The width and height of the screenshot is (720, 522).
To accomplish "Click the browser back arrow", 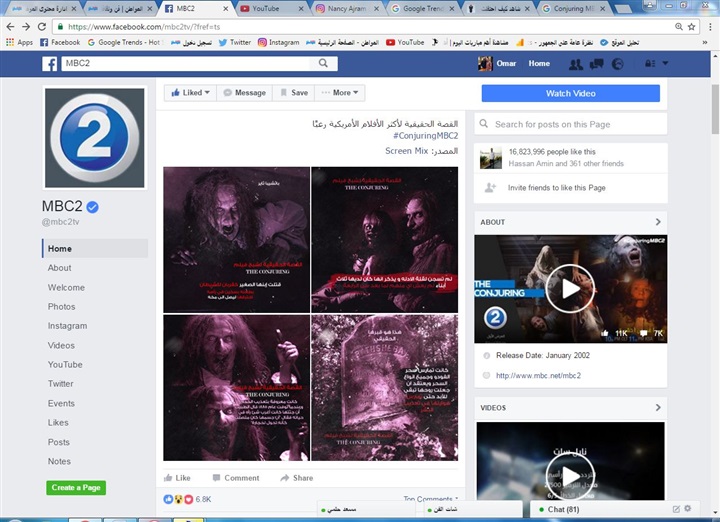I will tap(11, 27).
